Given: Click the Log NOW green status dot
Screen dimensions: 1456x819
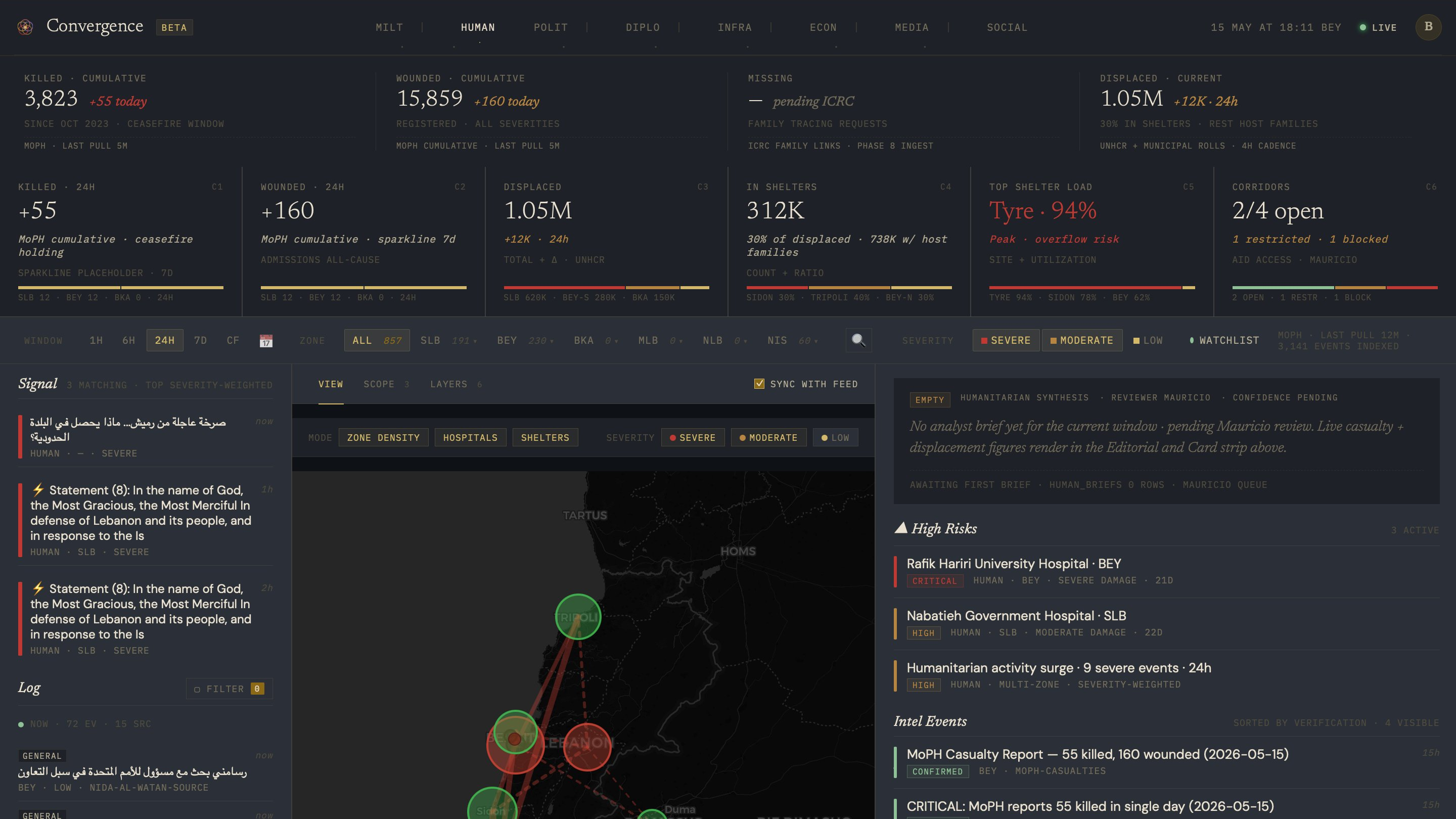Looking at the screenshot, I should tap(21, 724).
